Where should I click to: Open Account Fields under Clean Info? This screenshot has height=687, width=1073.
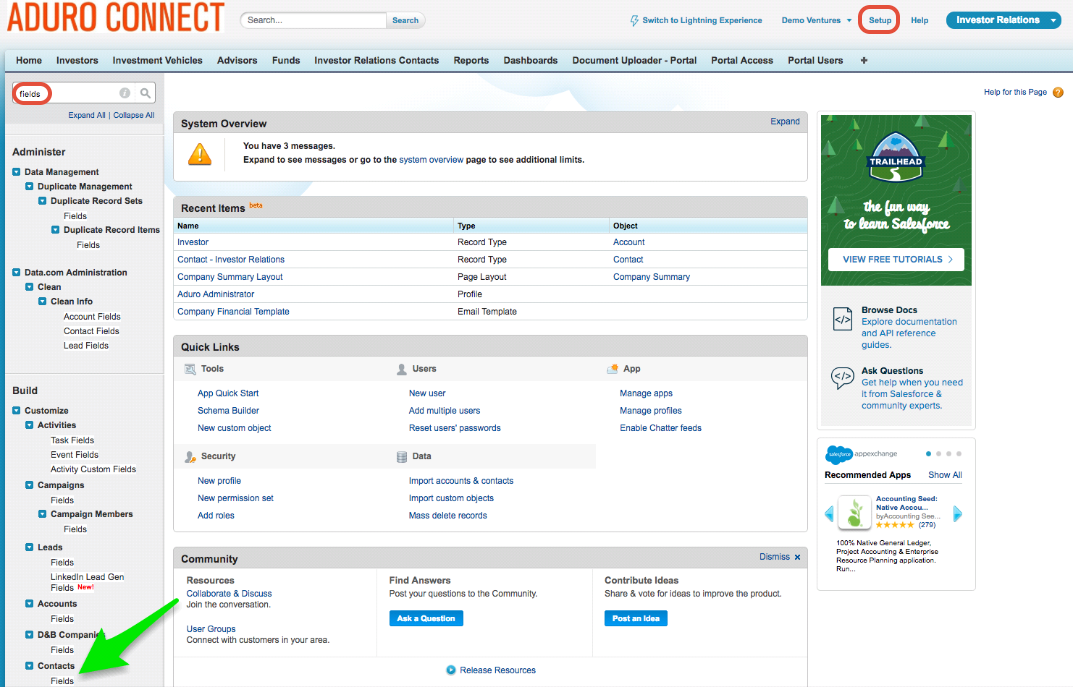92,317
